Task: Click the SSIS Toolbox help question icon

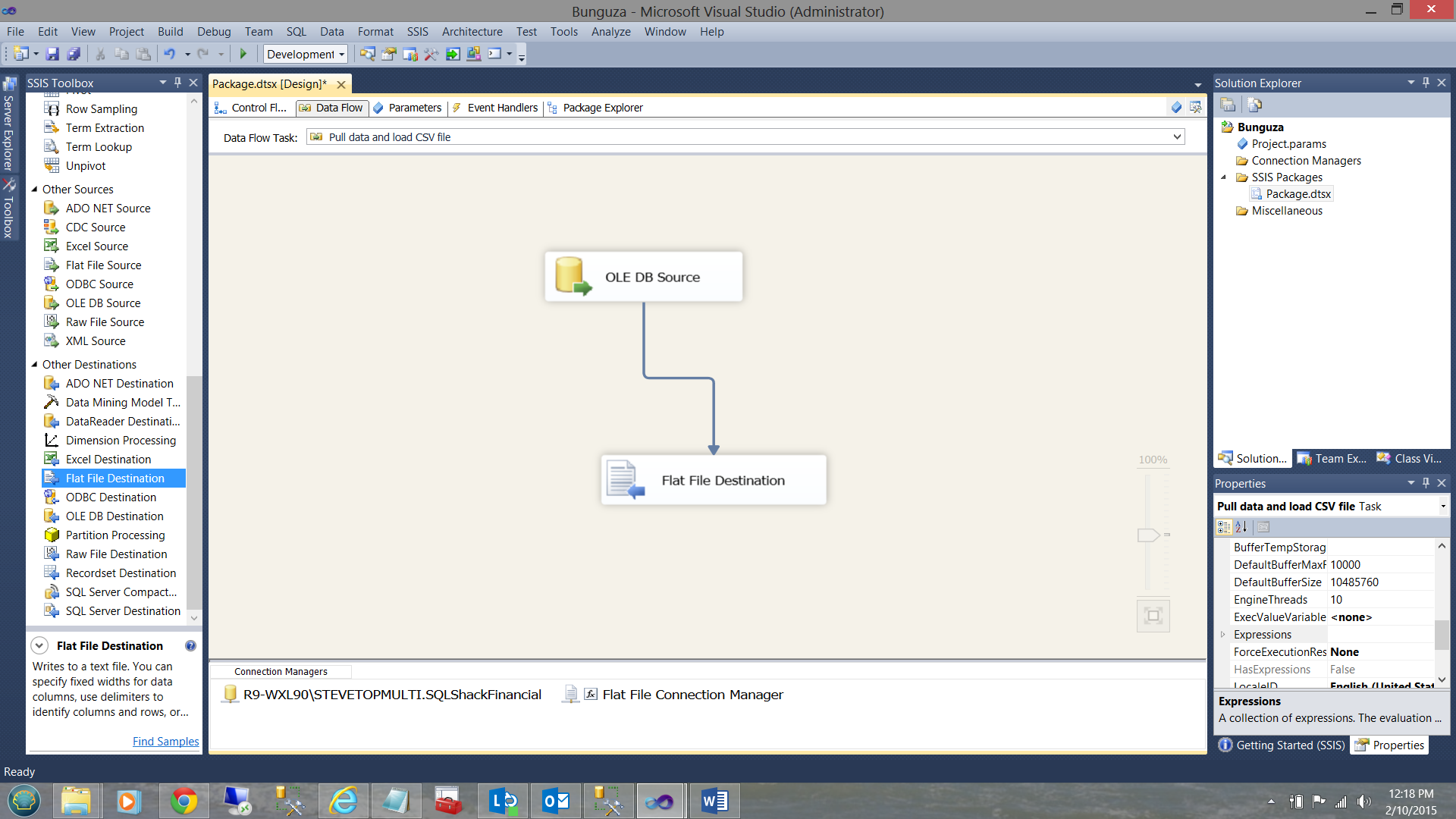Action: pyautogui.click(x=190, y=646)
